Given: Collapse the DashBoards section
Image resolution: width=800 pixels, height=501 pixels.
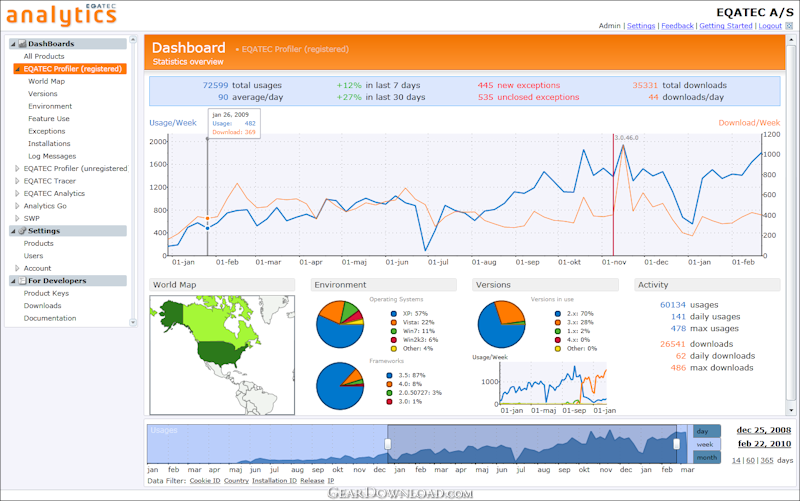Looking at the screenshot, I should click(13, 44).
